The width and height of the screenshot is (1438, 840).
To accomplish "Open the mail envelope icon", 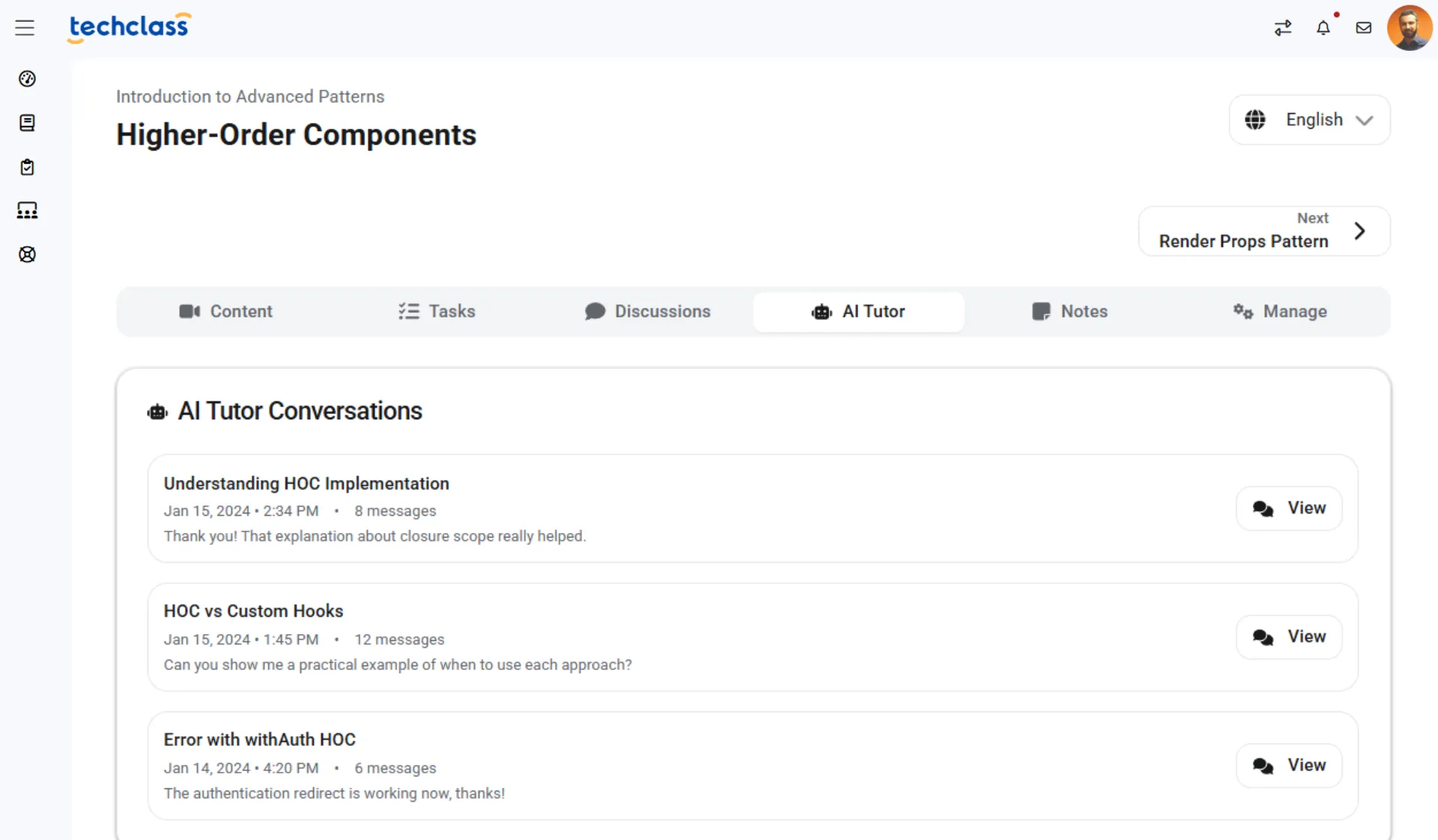I will (x=1364, y=28).
